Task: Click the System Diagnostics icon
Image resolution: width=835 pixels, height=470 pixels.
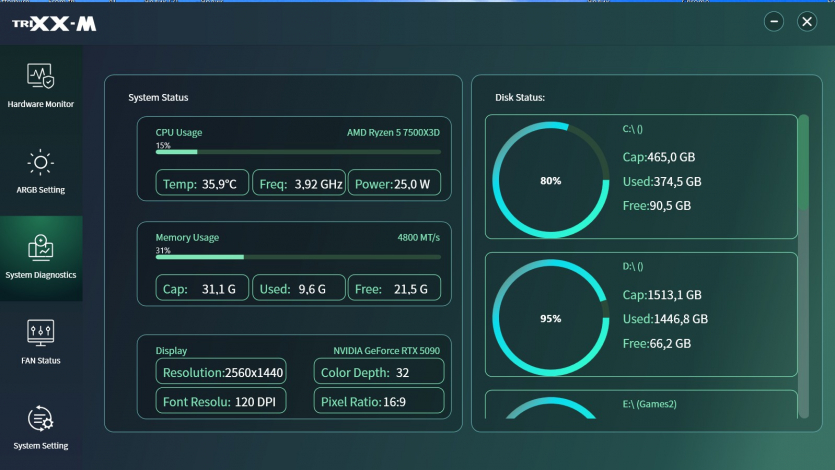Action: [x=41, y=247]
